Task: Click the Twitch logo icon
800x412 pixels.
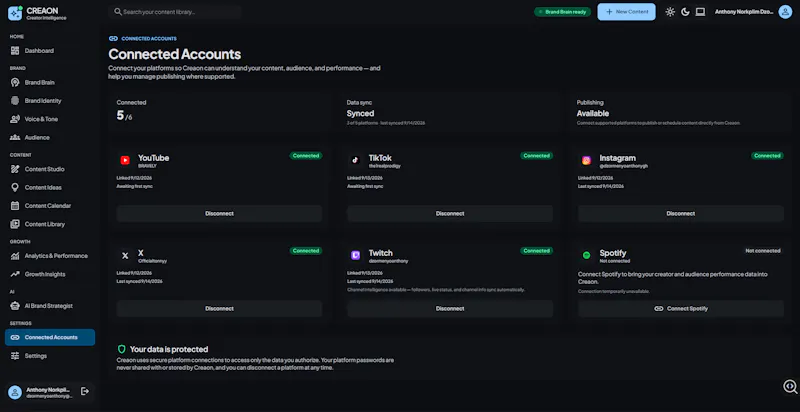Action: tap(356, 255)
